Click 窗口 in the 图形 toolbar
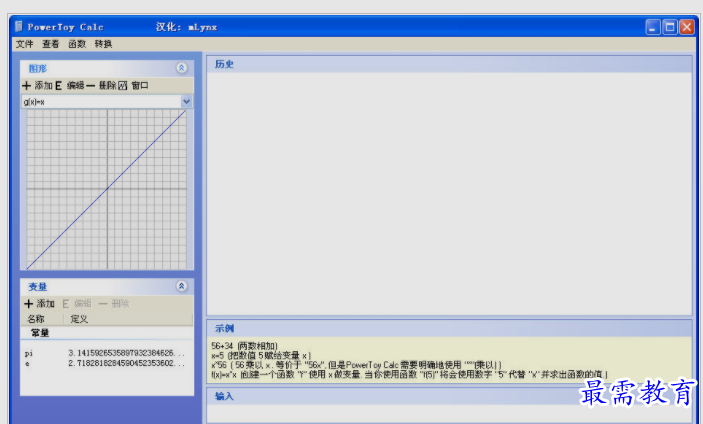This screenshot has height=424, width=703. point(134,85)
